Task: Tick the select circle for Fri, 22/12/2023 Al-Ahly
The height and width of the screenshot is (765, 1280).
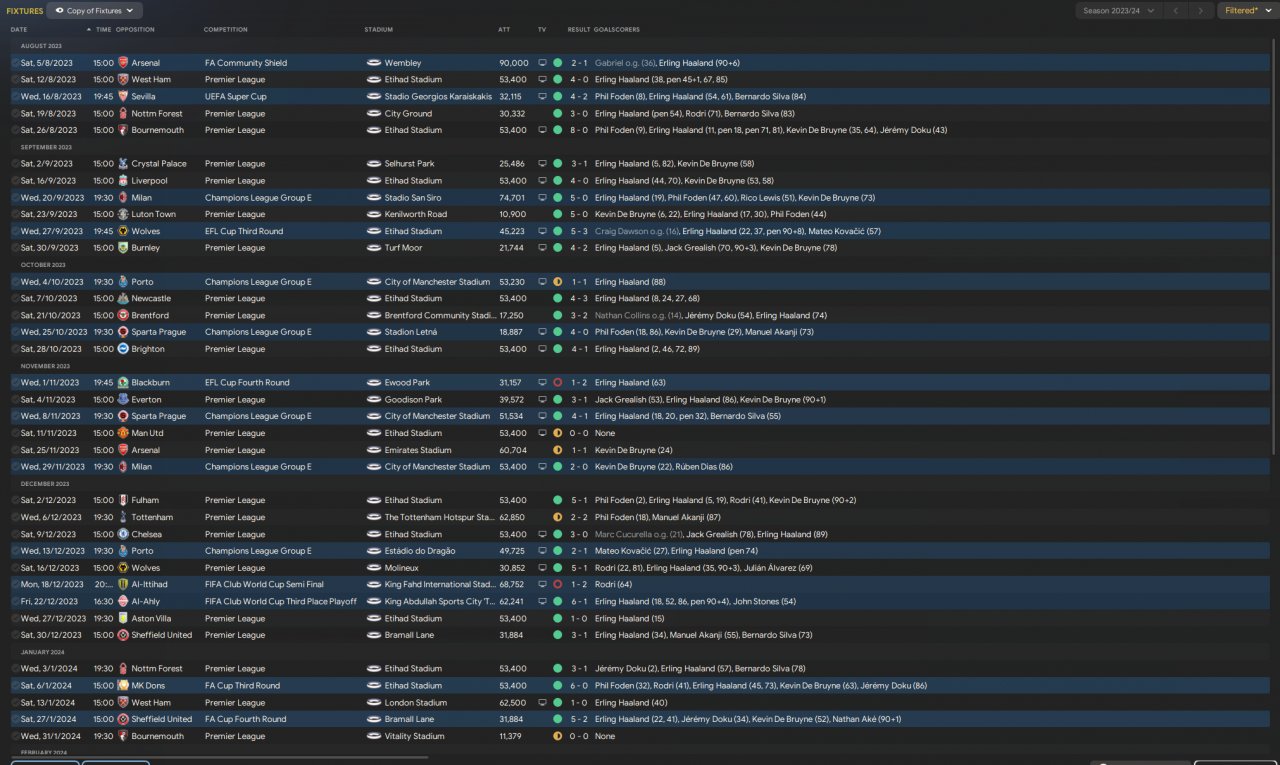Action: [15, 601]
